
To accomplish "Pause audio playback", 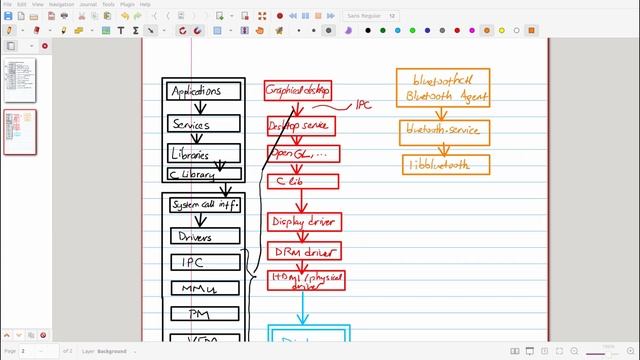I will click(305, 16).
